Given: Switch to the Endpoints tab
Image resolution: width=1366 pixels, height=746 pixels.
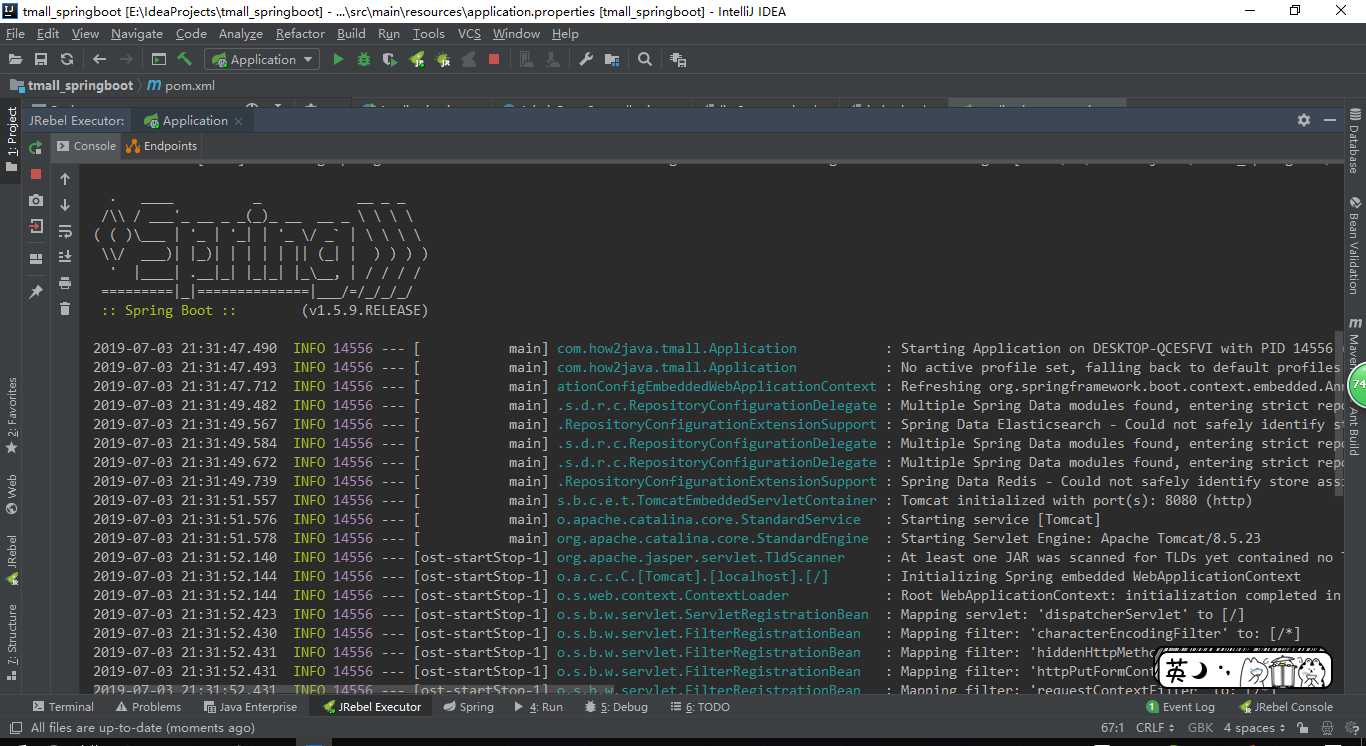Looking at the screenshot, I should click(162, 146).
